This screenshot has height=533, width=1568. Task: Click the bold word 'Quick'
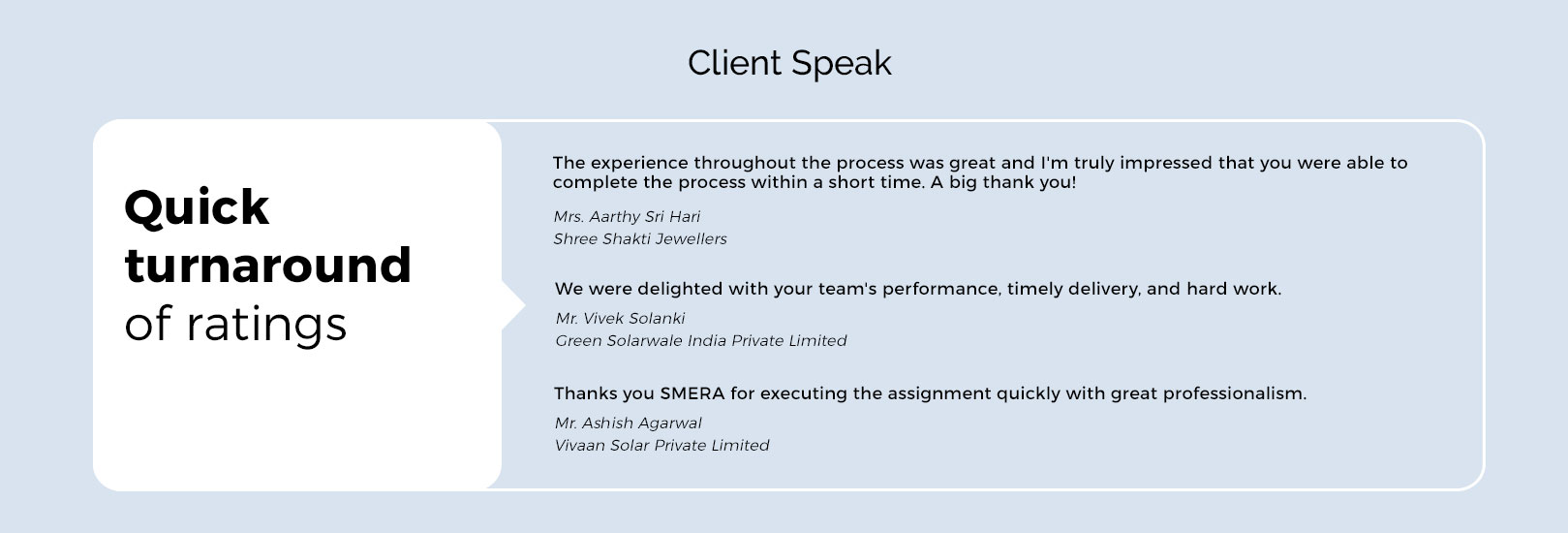click(x=197, y=207)
